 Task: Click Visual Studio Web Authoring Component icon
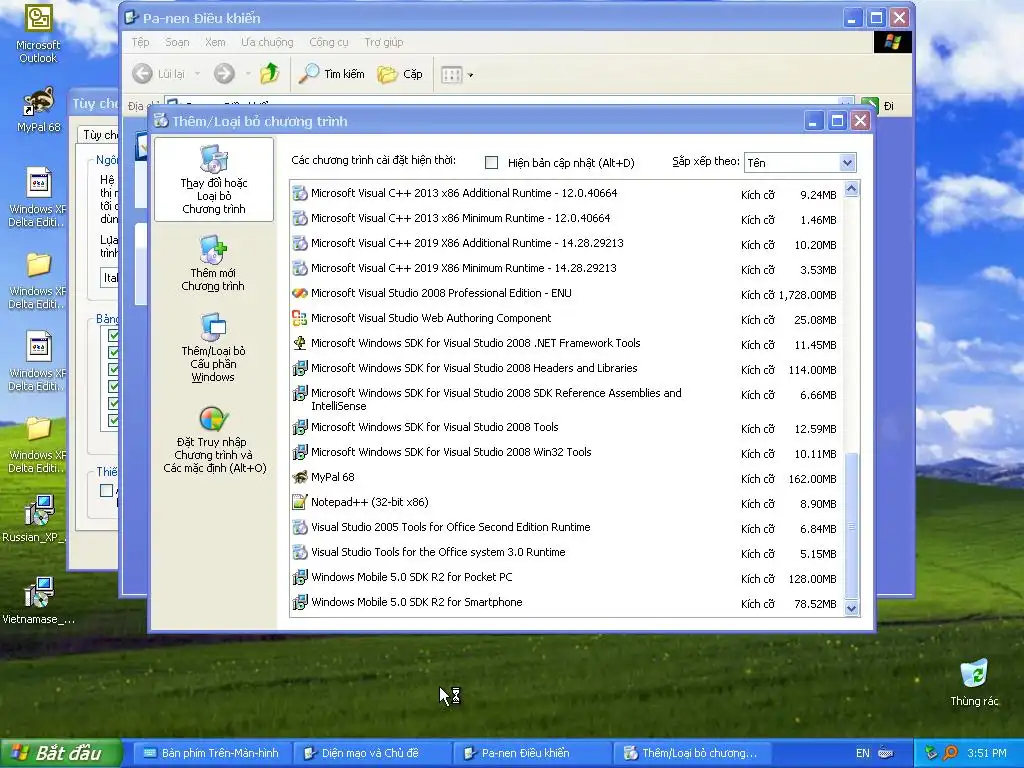click(300, 318)
